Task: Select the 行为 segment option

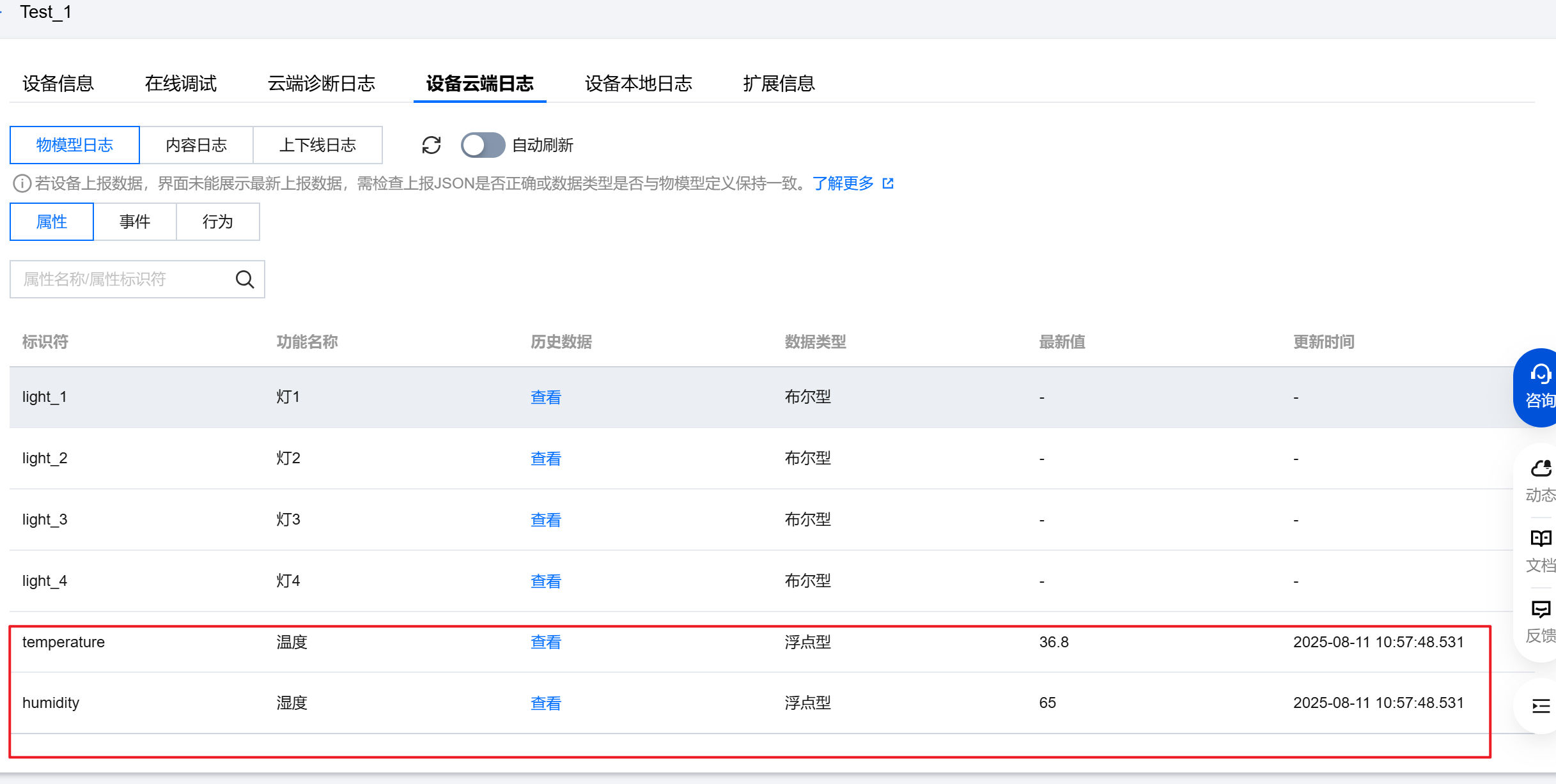Action: 218,222
